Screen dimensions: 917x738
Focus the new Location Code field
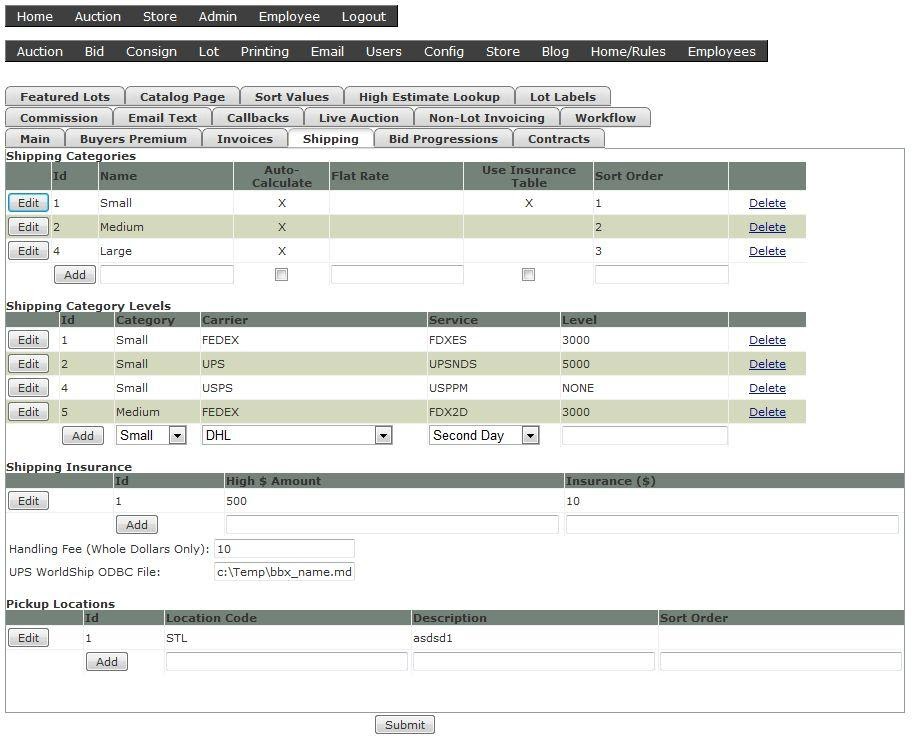(287, 661)
